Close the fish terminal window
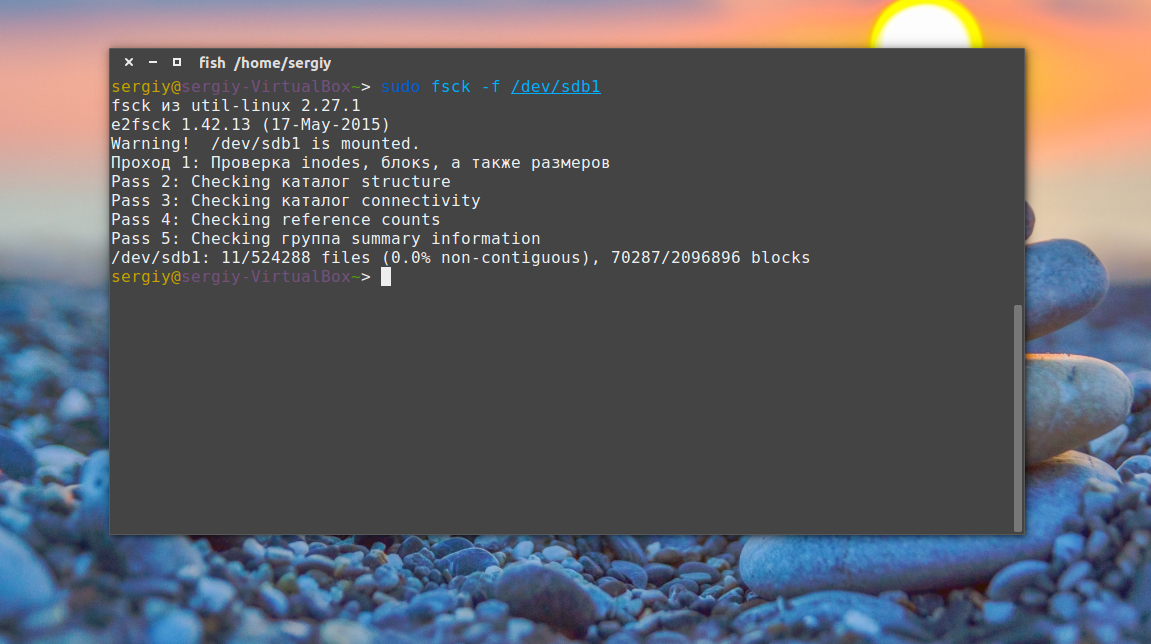Image resolution: width=1151 pixels, height=644 pixels. tap(129, 62)
